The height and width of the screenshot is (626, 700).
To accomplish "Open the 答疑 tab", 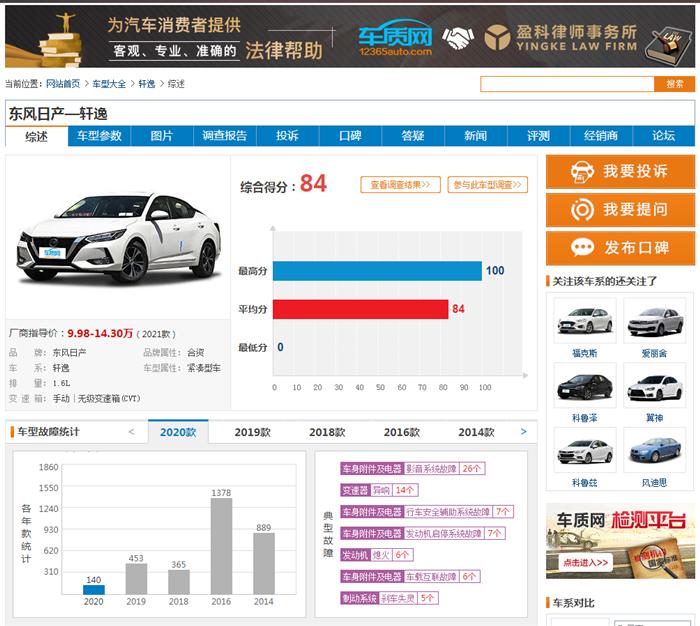I will (412, 136).
